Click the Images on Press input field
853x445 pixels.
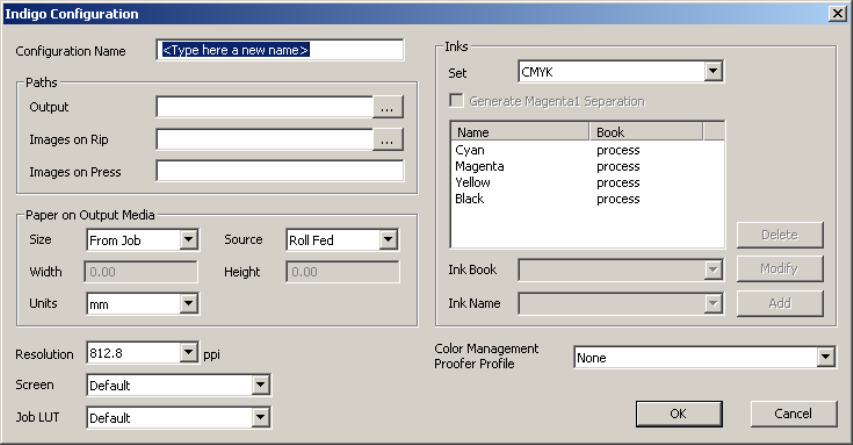[x=280, y=171]
